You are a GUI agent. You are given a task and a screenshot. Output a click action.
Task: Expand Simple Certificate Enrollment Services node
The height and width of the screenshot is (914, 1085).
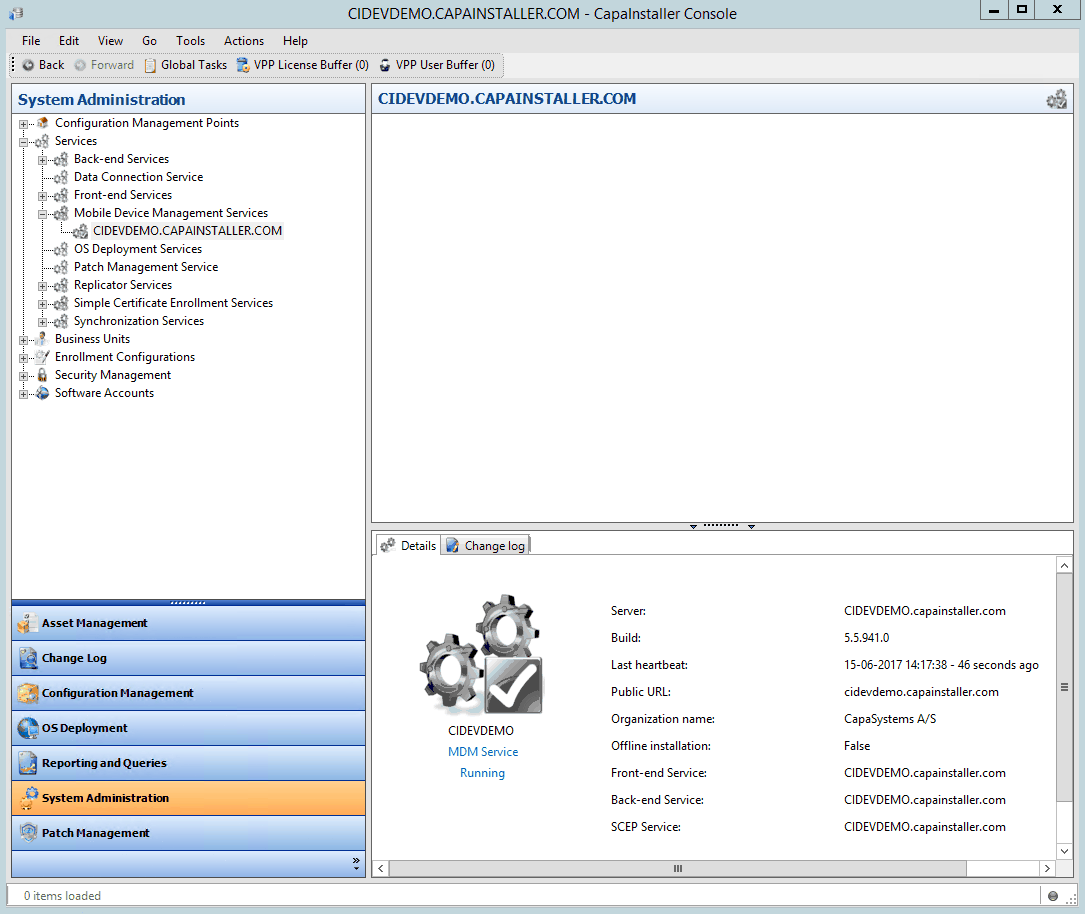click(43, 304)
